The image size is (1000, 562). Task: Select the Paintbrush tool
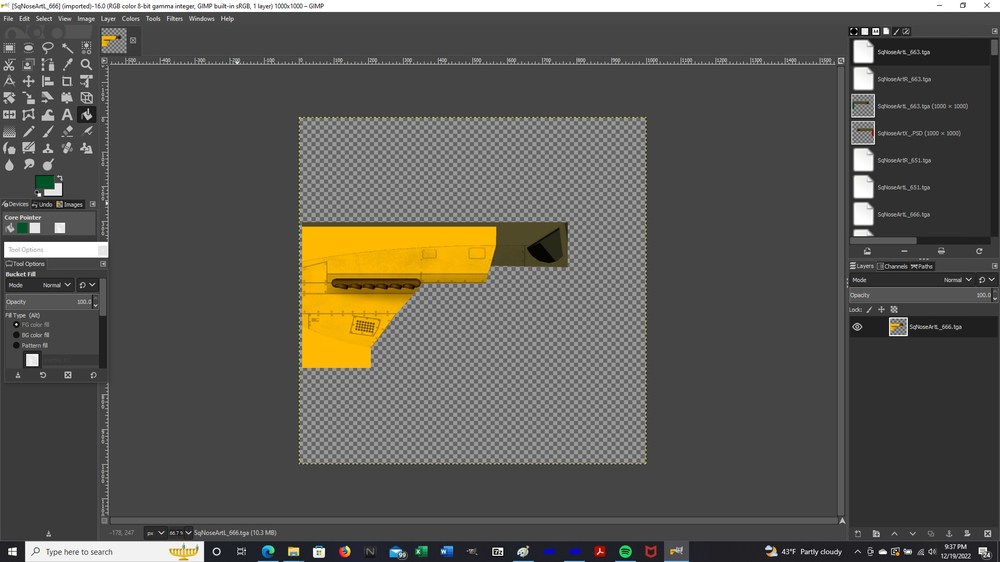coord(47,131)
